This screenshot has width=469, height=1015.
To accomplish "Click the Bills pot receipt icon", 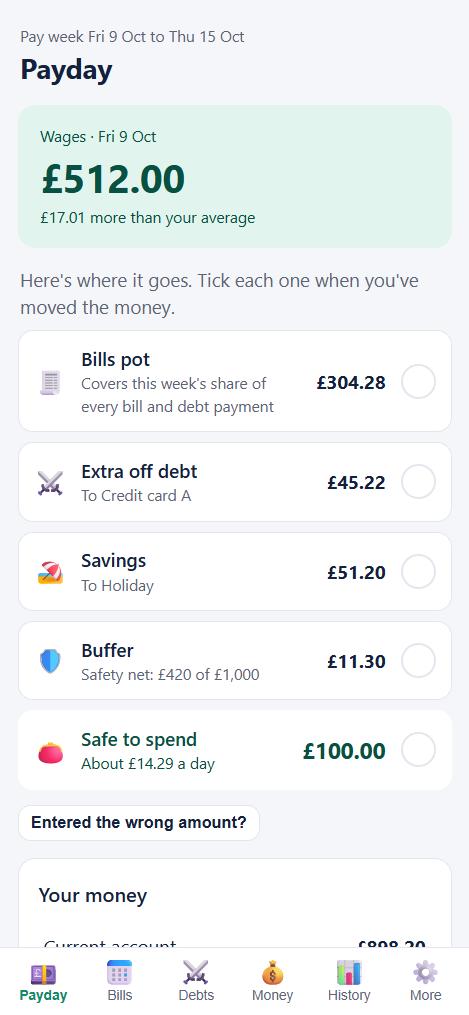I will click(50, 383).
